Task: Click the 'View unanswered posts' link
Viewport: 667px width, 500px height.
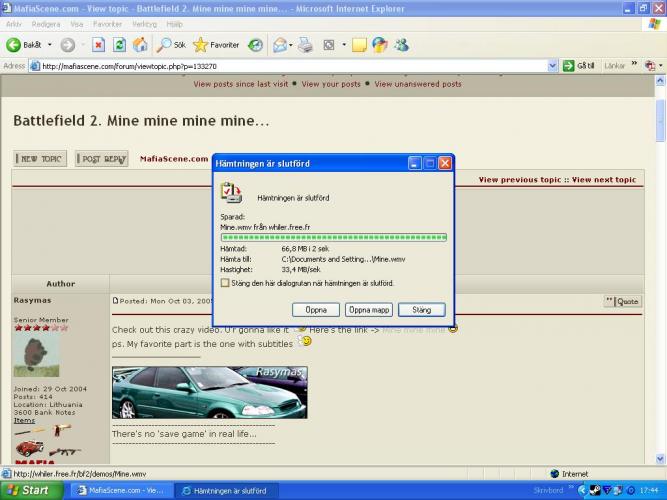Action: [x=418, y=84]
